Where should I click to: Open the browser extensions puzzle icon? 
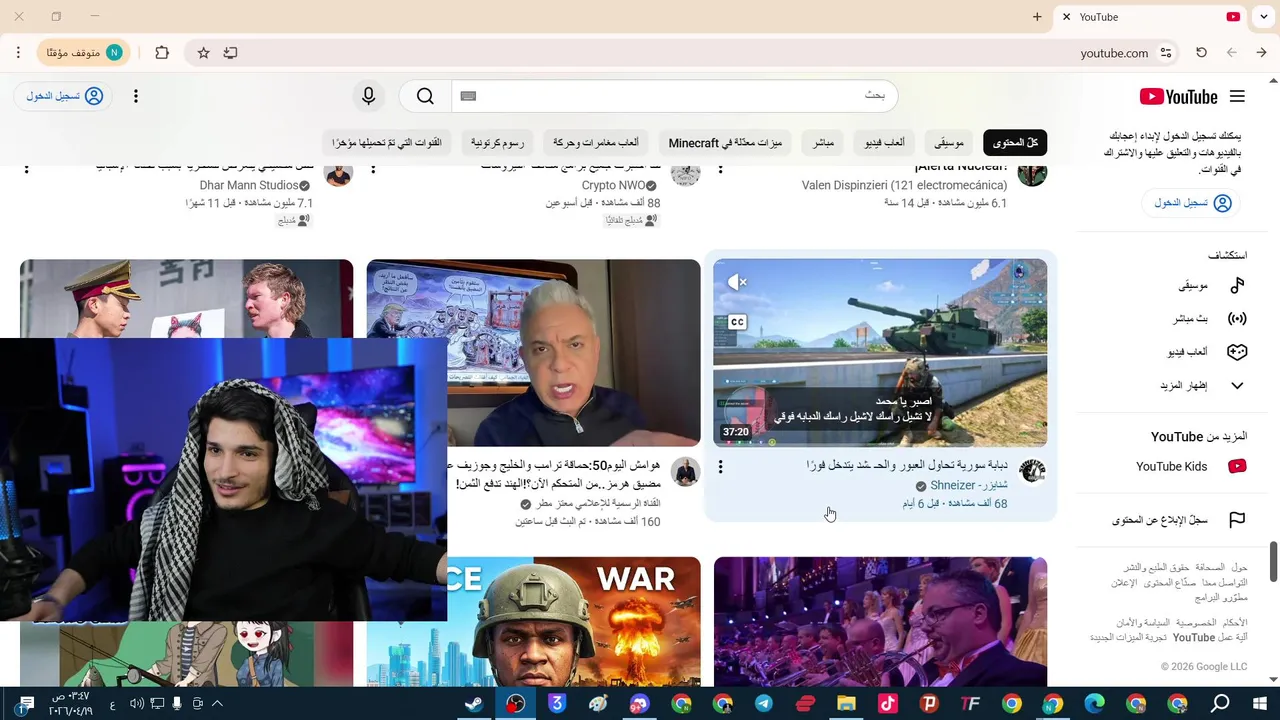coord(162,53)
